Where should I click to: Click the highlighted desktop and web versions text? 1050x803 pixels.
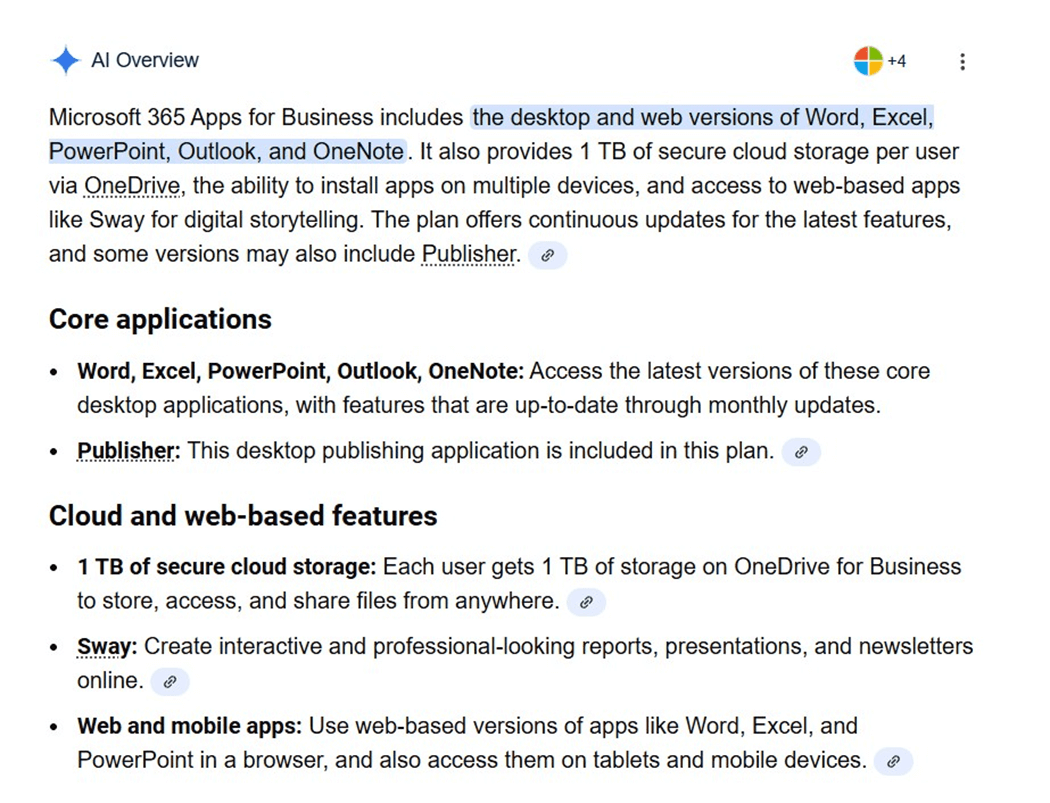pos(702,118)
